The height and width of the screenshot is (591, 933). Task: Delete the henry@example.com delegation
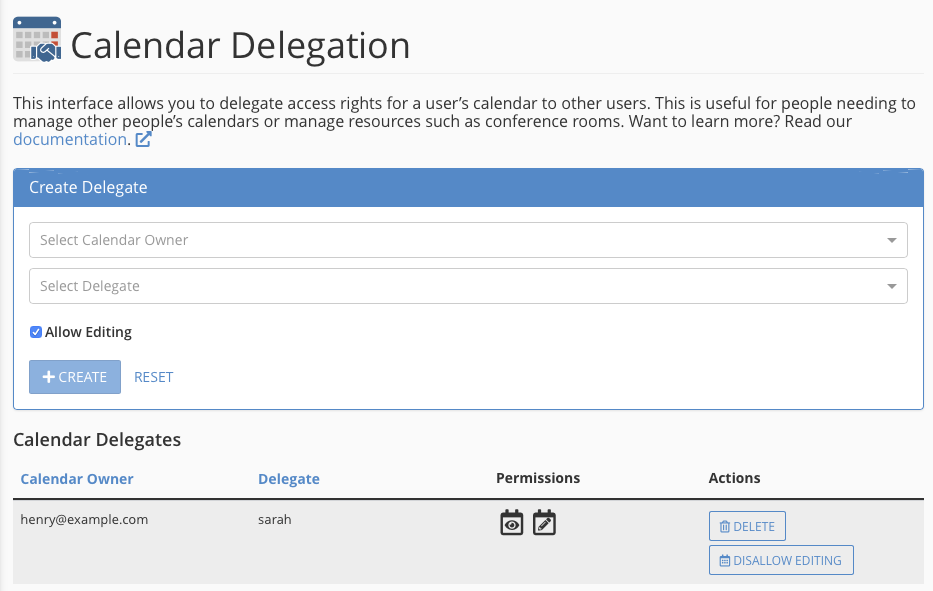tap(747, 526)
